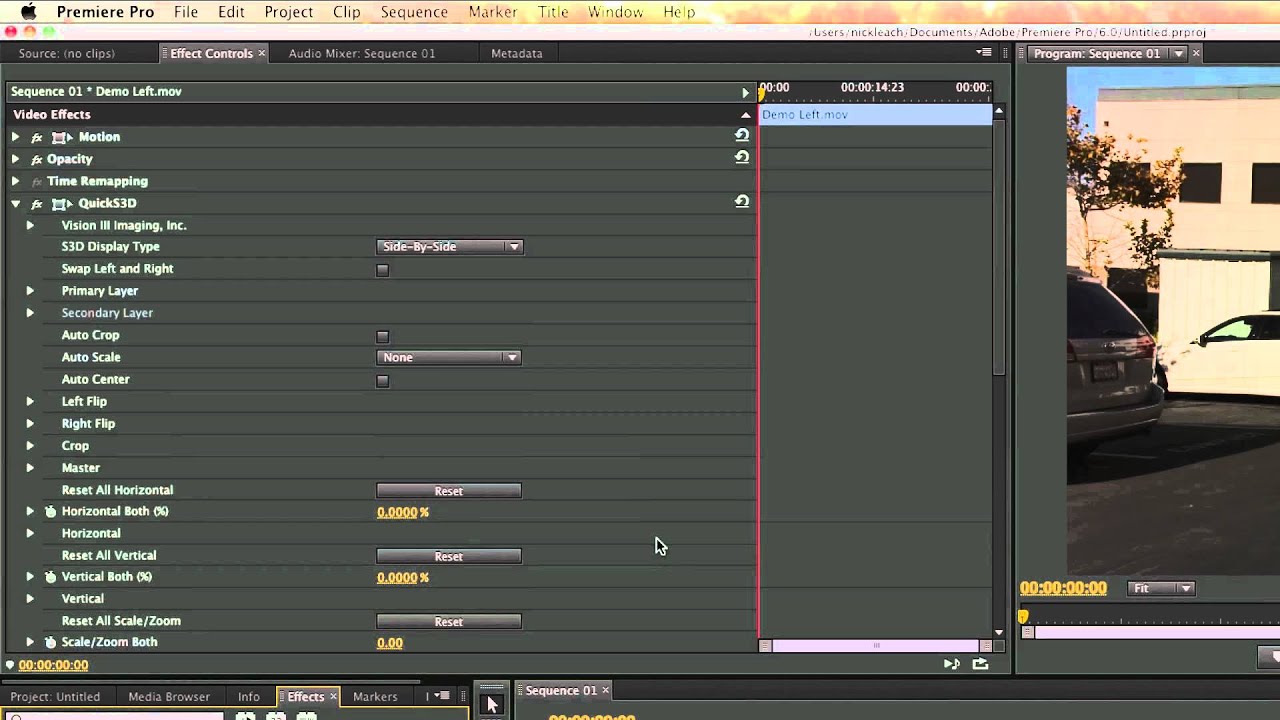Click Reset button for Reset All Horizontal
1280x720 pixels.
[x=449, y=491]
